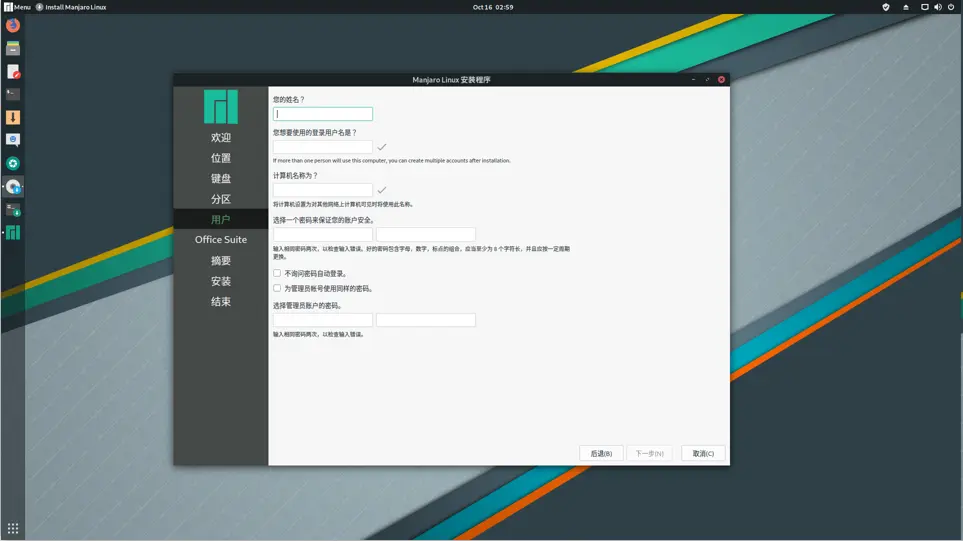This screenshot has height=541, width=963.
Task: Show applications grid at dock bottom
Action: pos(13,528)
